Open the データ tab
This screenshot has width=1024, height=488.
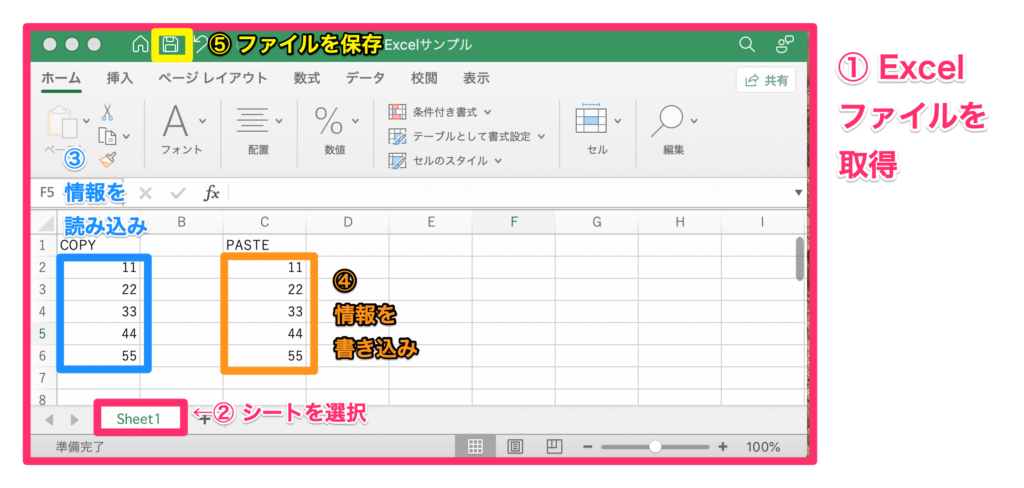[365, 78]
